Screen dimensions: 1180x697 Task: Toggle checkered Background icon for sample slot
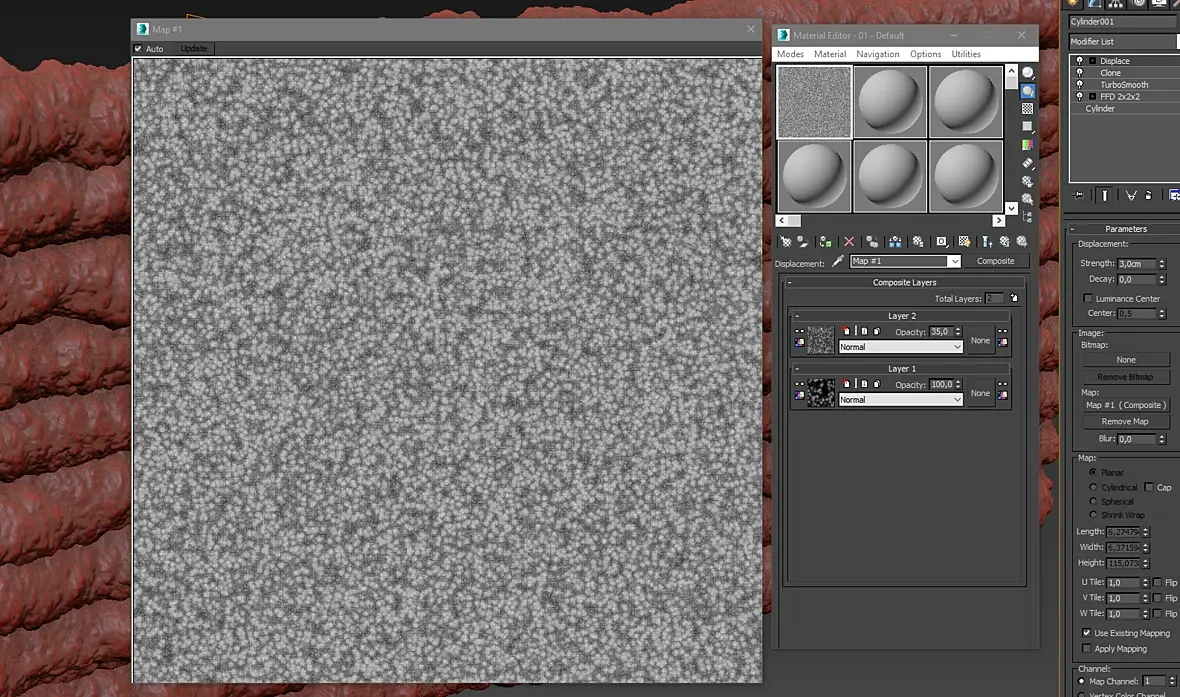[x=1027, y=109]
